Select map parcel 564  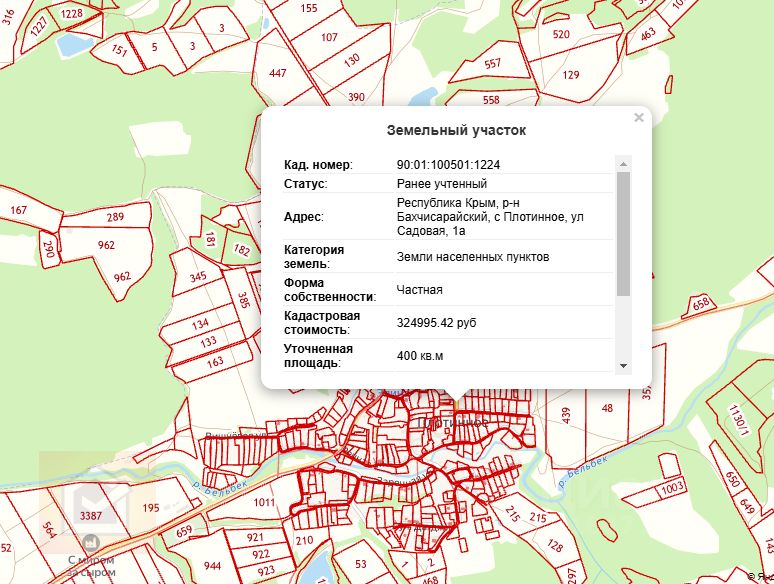coord(48,528)
